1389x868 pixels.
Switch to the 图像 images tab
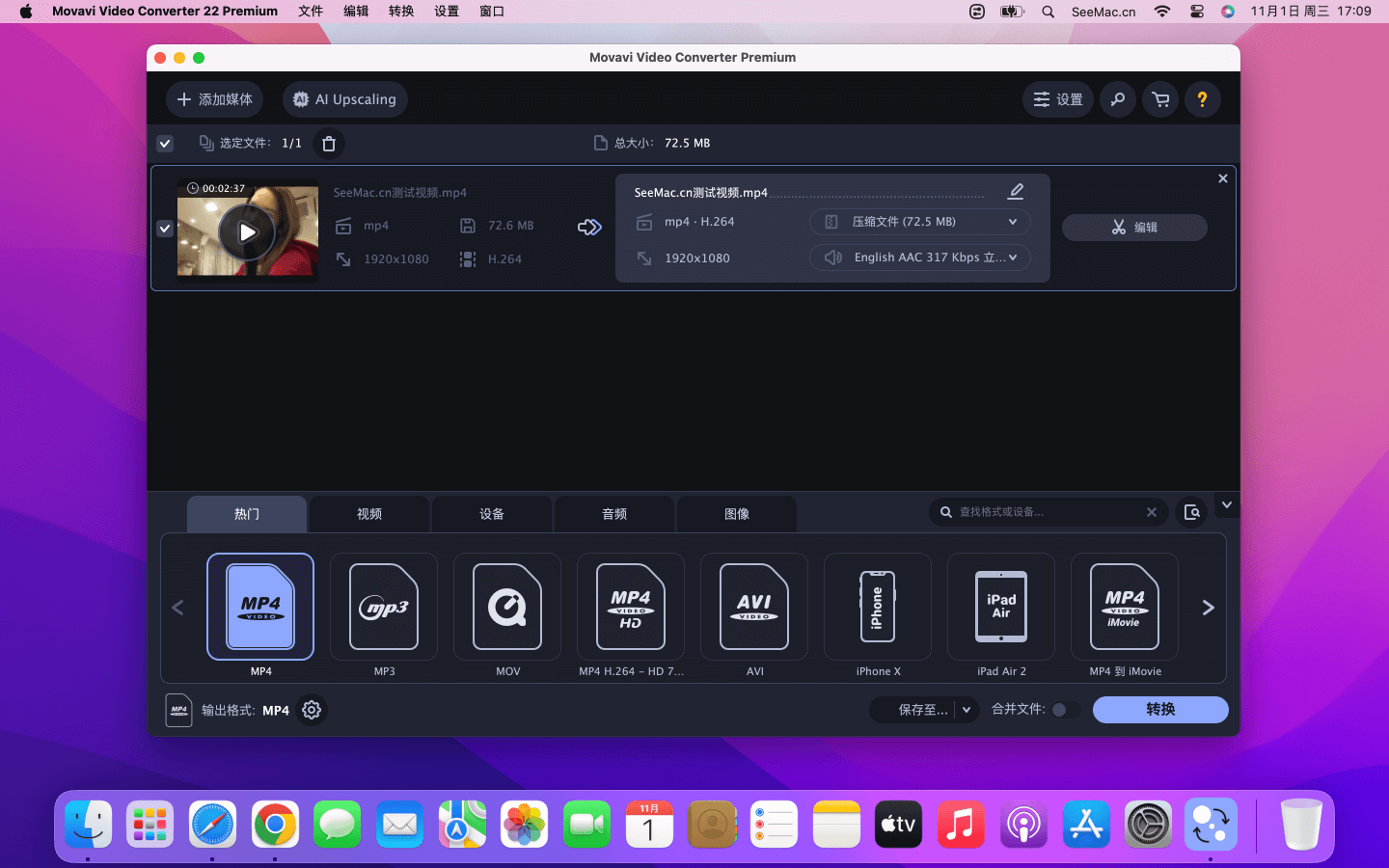(737, 514)
